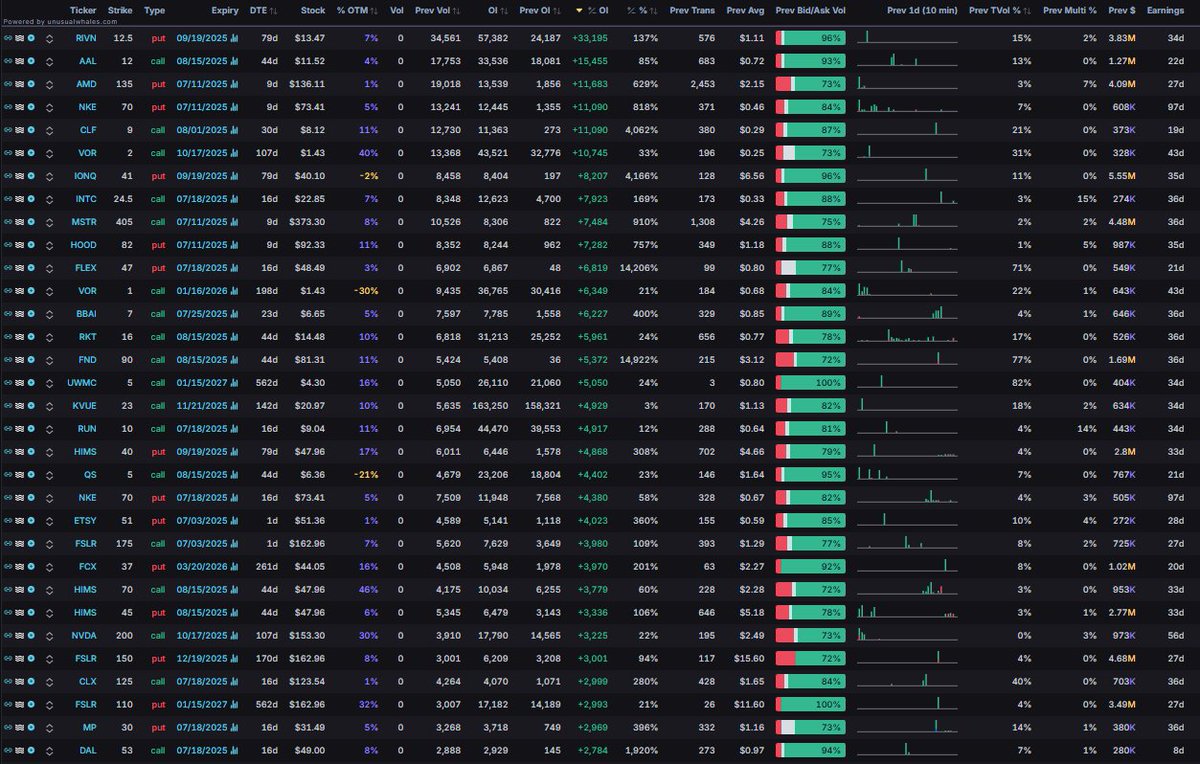Expand the NVDA row with its up-down chevron

[x=50, y=635]
